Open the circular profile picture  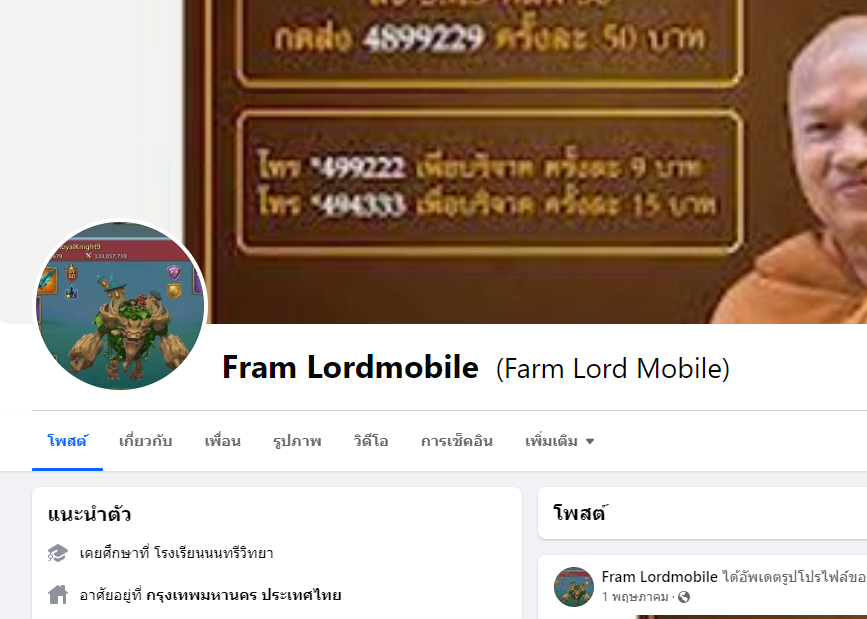point(120,305)
